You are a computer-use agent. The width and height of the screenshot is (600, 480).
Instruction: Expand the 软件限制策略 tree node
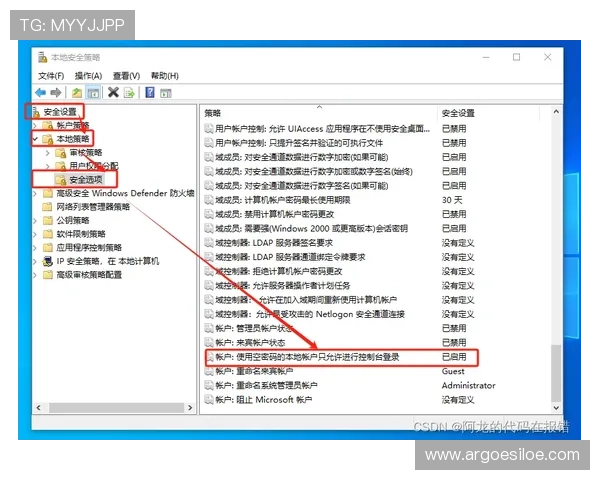click(x=35, y=234)
